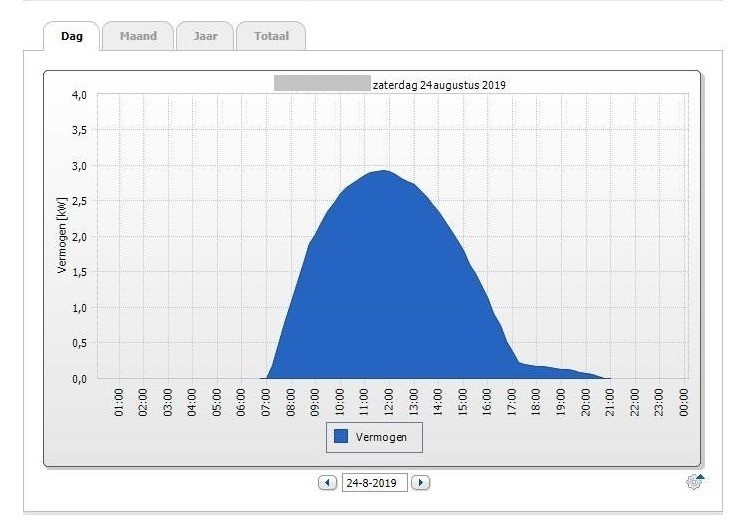
Task: Switch to the Maand tab
Action: [138, 36]
